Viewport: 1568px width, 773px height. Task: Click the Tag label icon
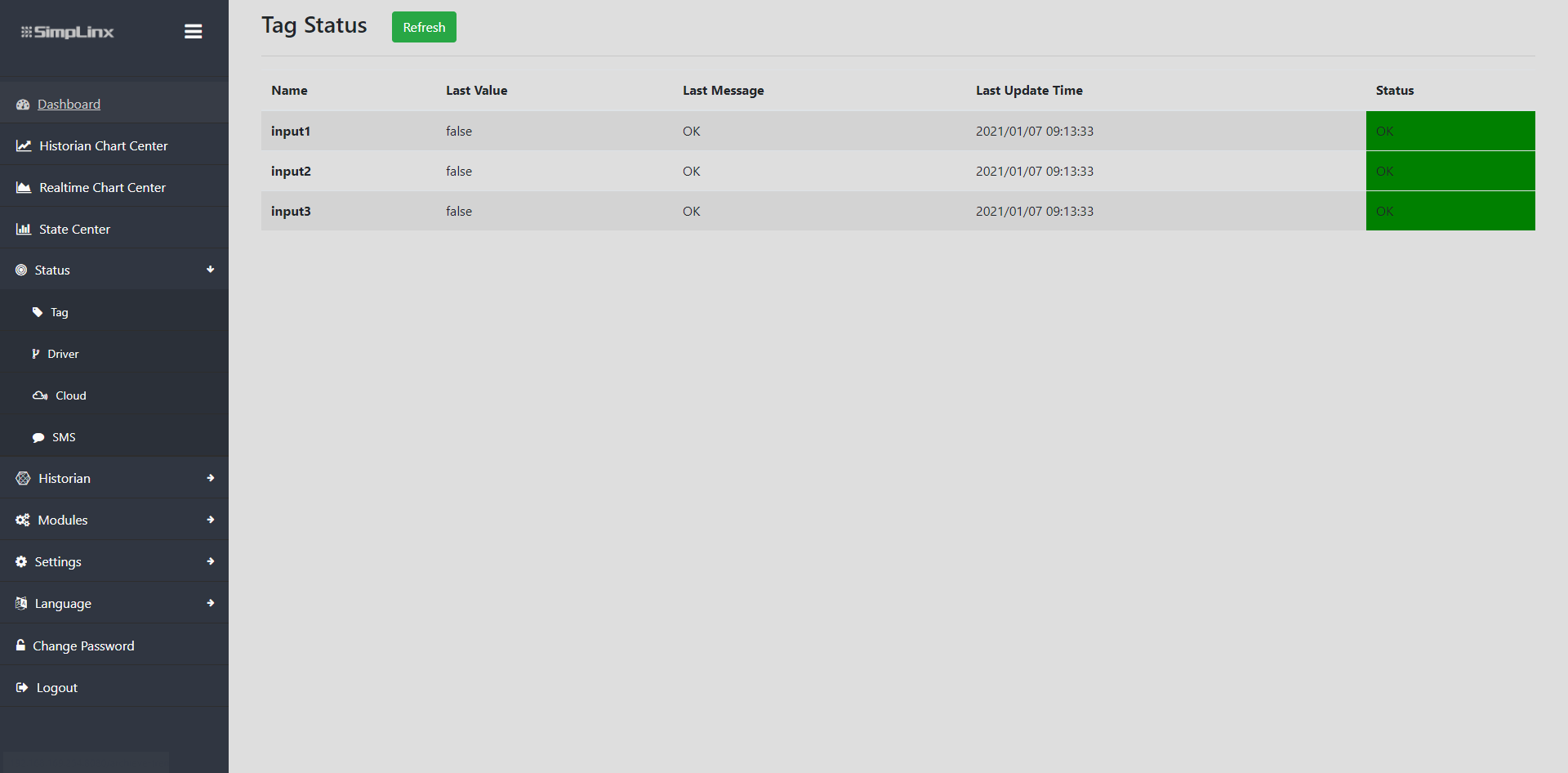point(38,312)
